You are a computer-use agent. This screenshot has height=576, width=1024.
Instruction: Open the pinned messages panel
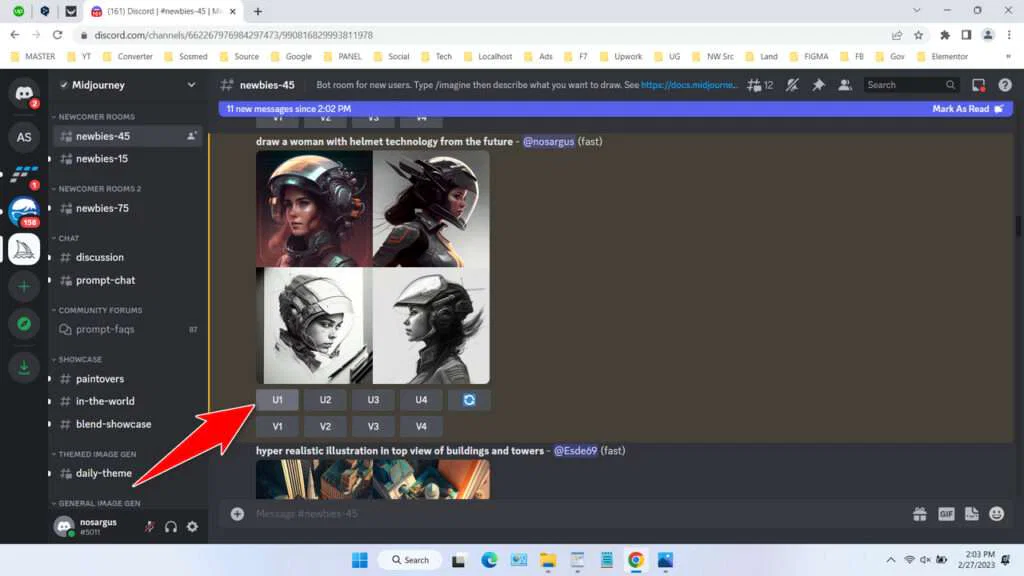coord(817,86)
